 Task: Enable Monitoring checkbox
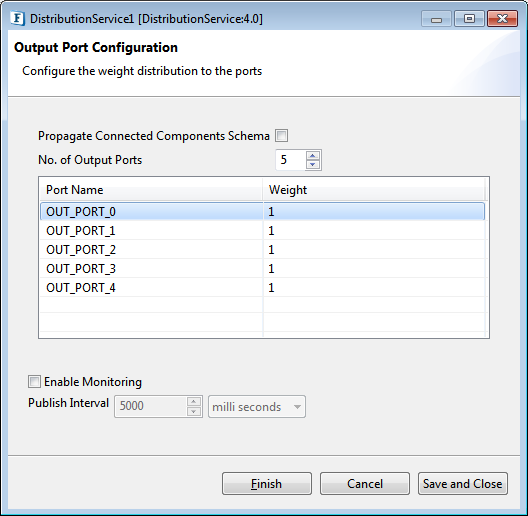34,382
